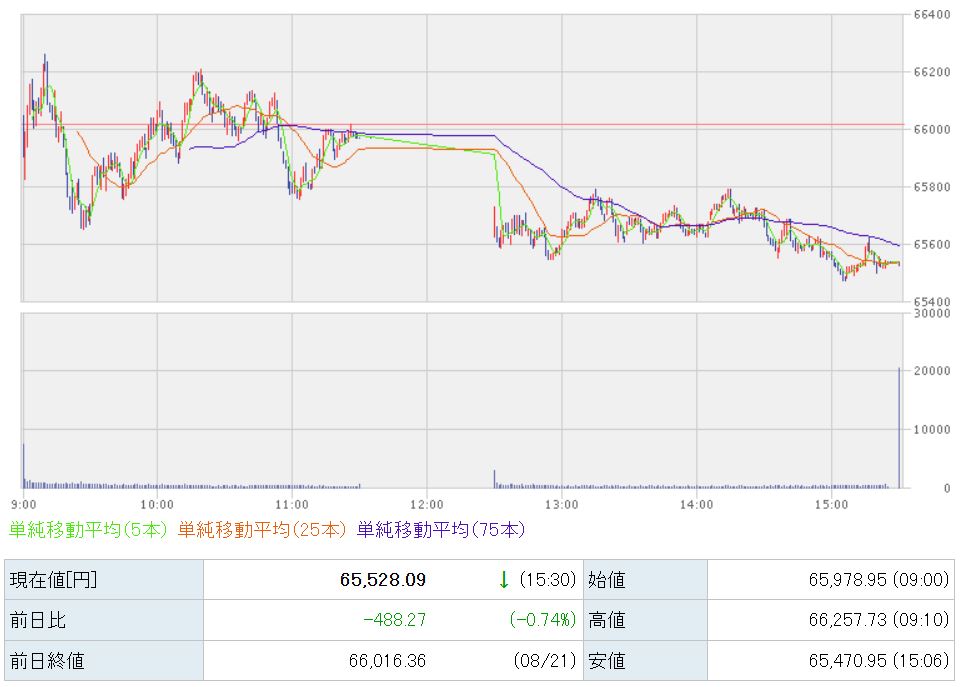Click the 始値 header cell
Screen dimensions: 961x687
[645, 579]
